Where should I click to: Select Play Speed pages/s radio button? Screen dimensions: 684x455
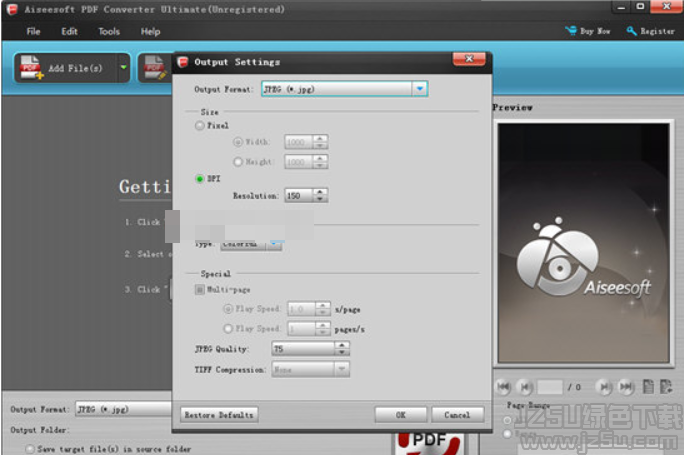pos(228,328)
